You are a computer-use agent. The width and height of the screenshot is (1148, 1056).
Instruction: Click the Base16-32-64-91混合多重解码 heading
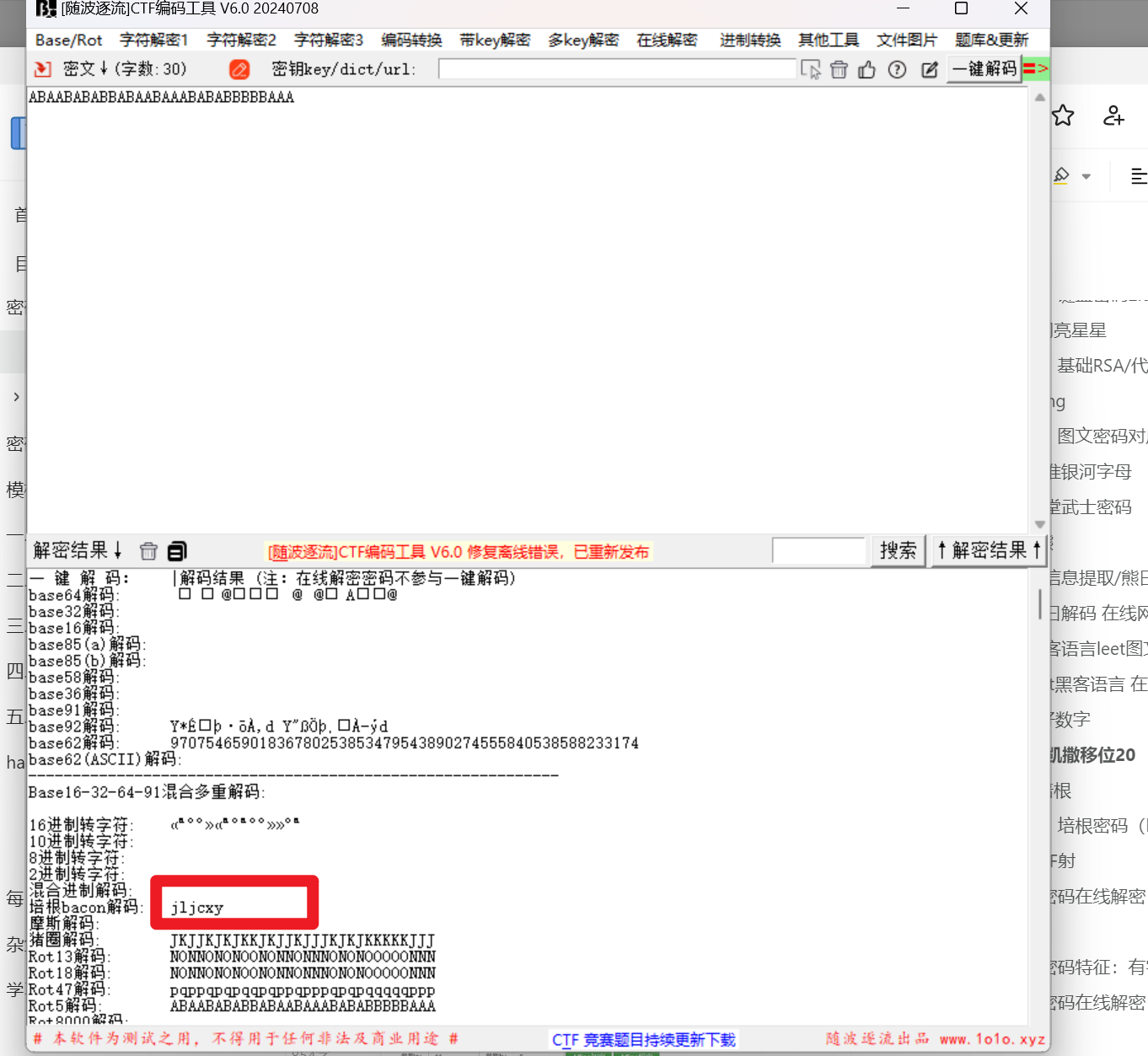tap(147, 792)
